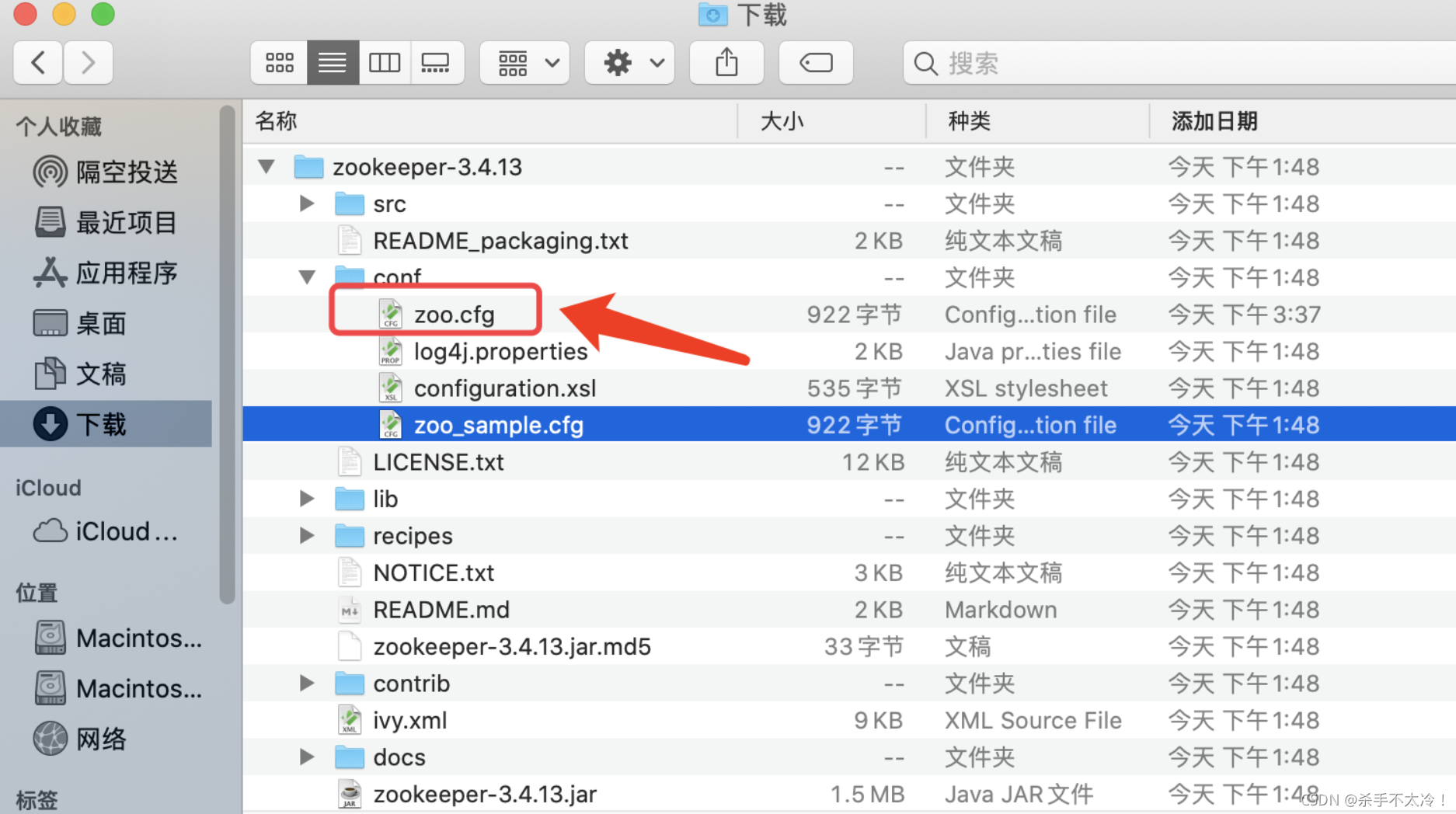Open the group-by arrangement dropdown

[525, 62]
